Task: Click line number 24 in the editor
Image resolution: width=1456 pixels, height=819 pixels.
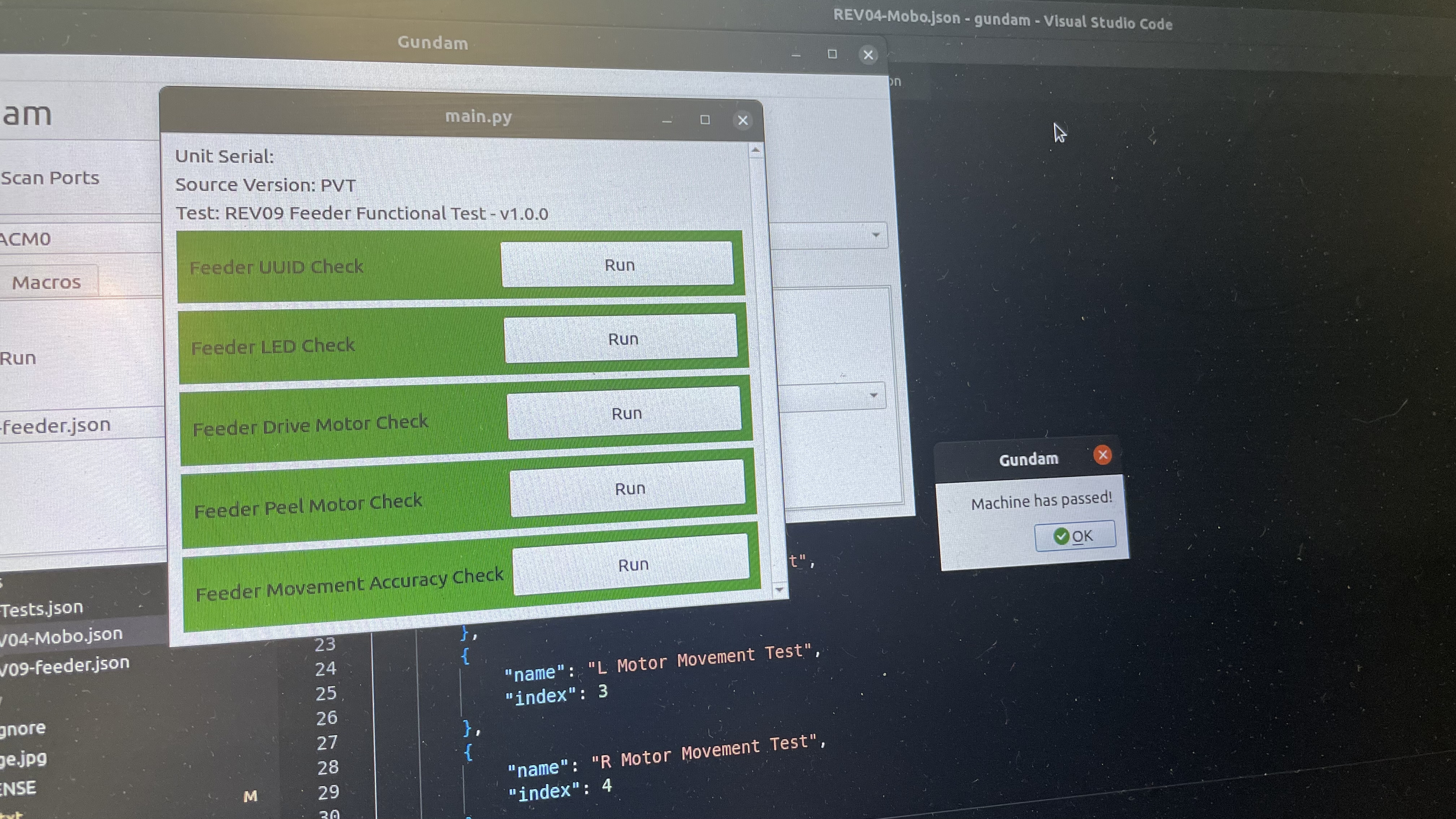Action: coord(326,669)
